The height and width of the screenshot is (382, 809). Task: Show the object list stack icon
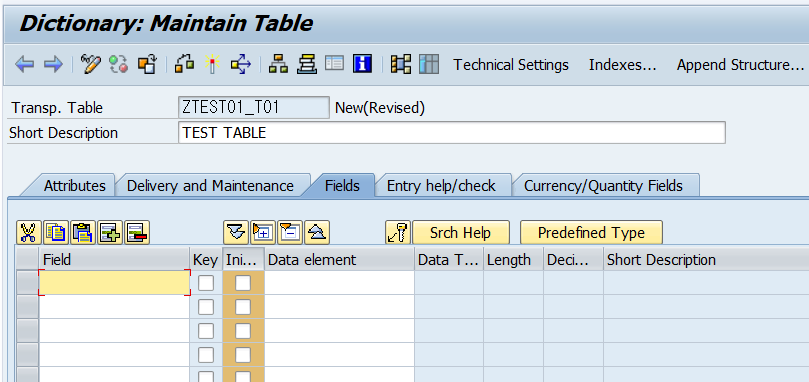coord(306,65)
